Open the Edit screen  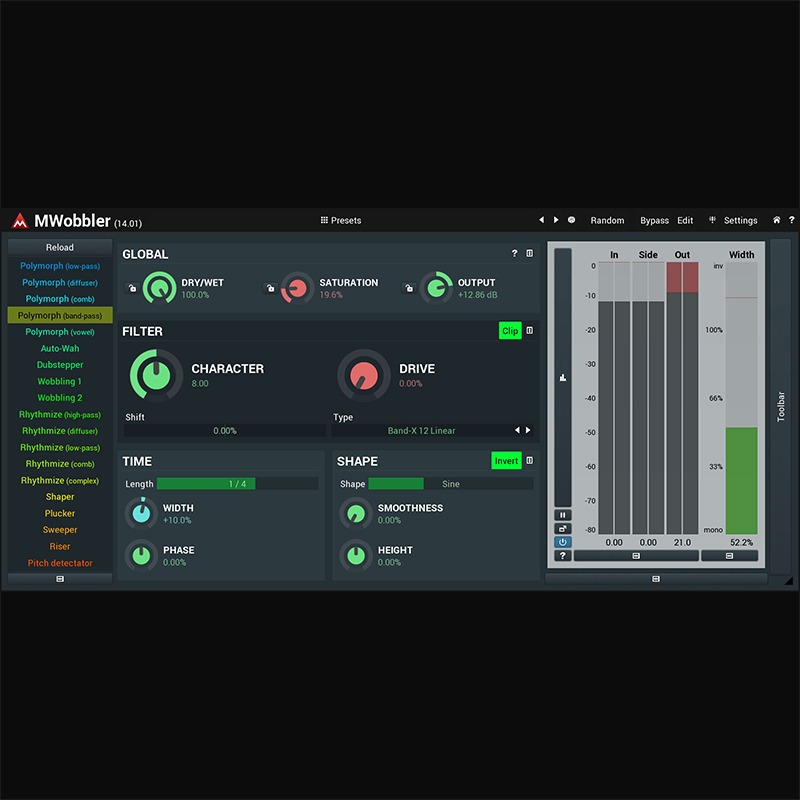(x=685, y=220)
